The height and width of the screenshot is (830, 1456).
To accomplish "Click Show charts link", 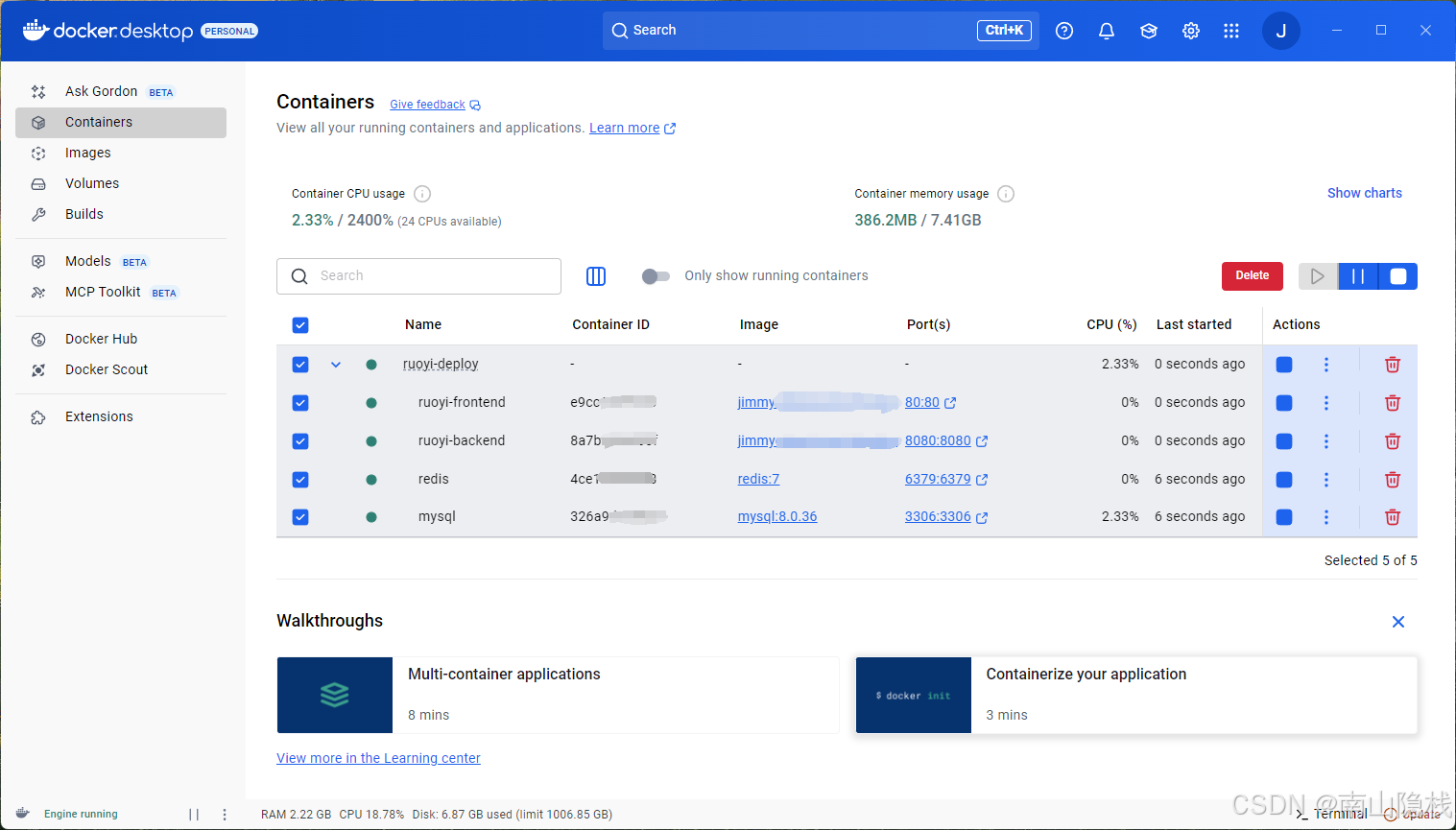I will click(1364, 193).
